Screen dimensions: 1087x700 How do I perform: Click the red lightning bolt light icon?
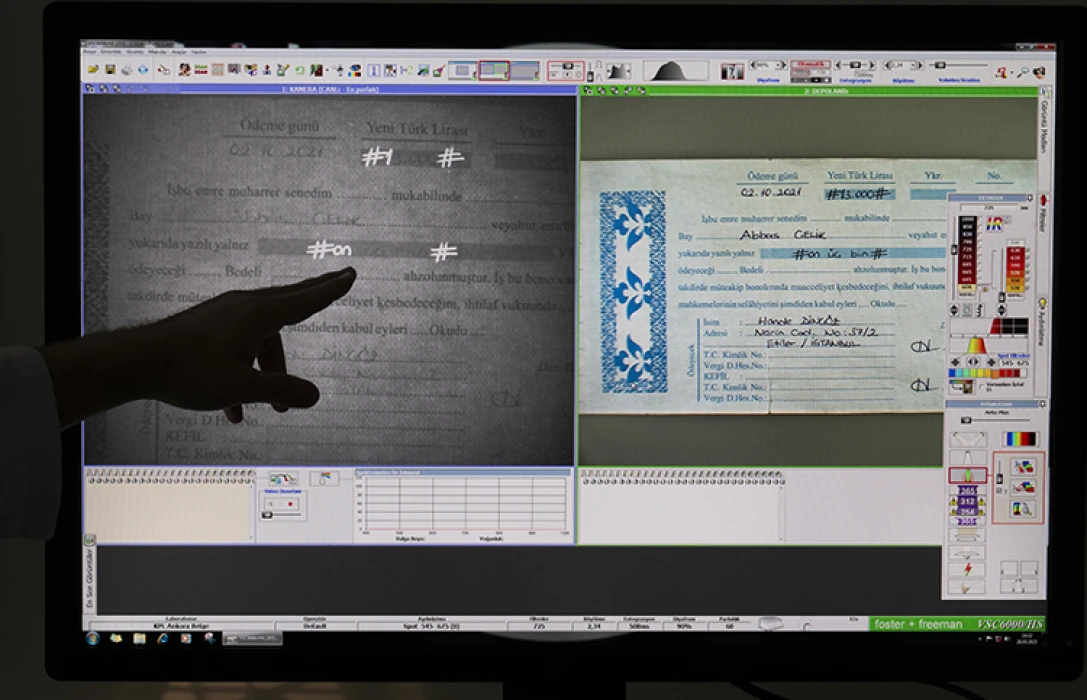[967, 569]
